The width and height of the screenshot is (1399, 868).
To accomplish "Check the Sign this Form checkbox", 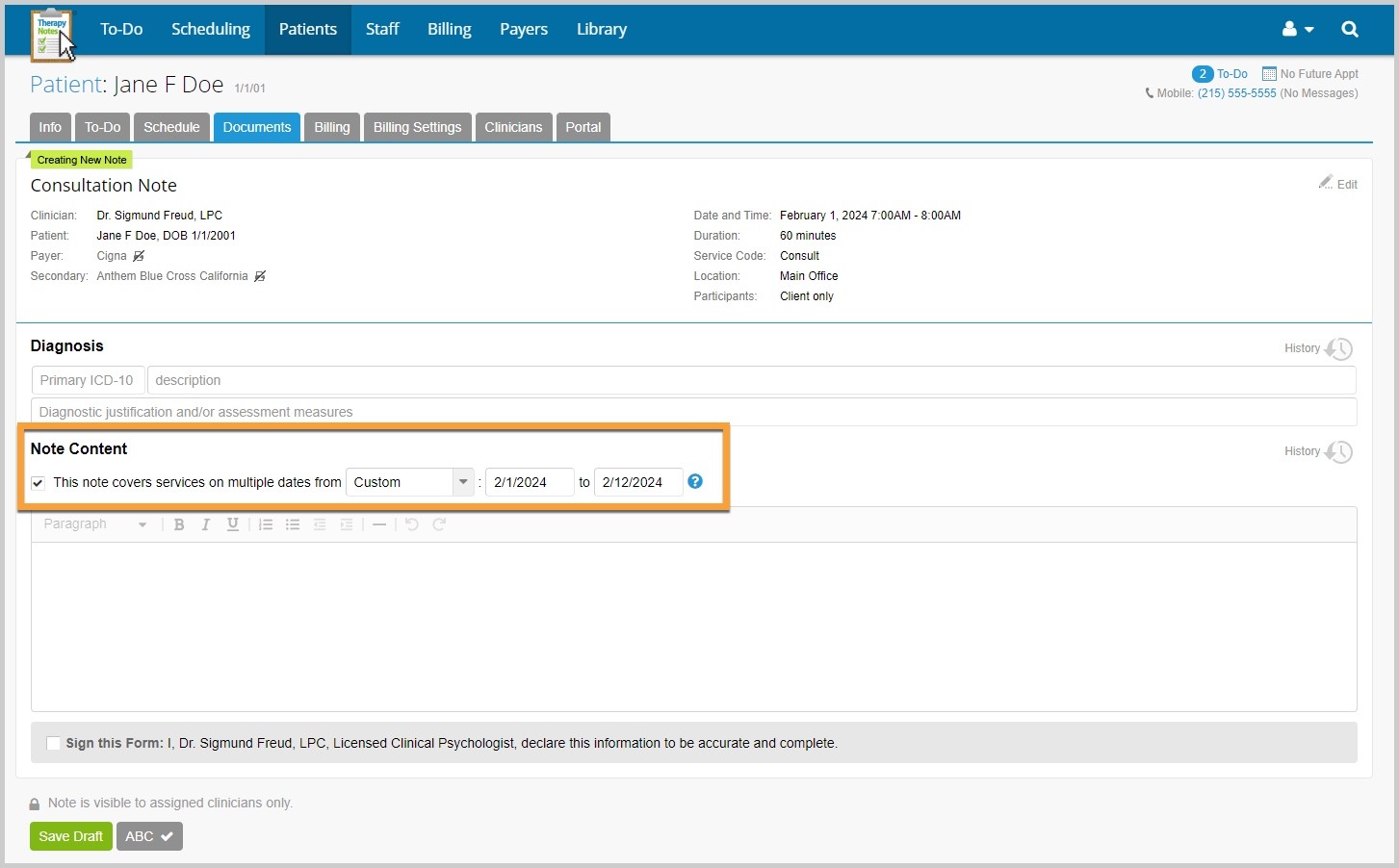I will pos(53,743).
